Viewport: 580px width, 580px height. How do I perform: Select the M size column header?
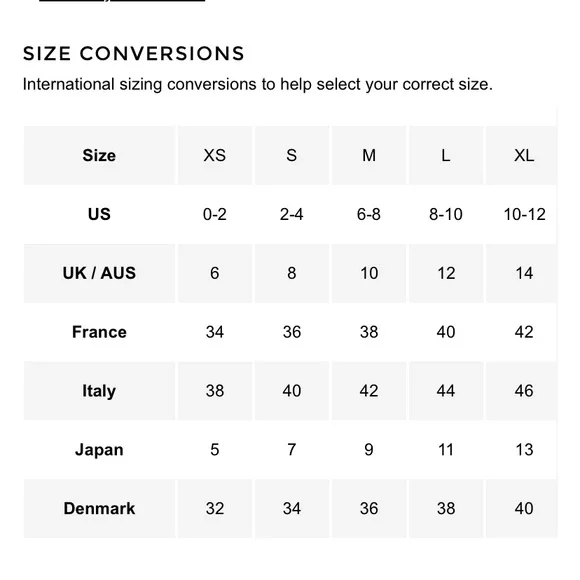(369, 155)
